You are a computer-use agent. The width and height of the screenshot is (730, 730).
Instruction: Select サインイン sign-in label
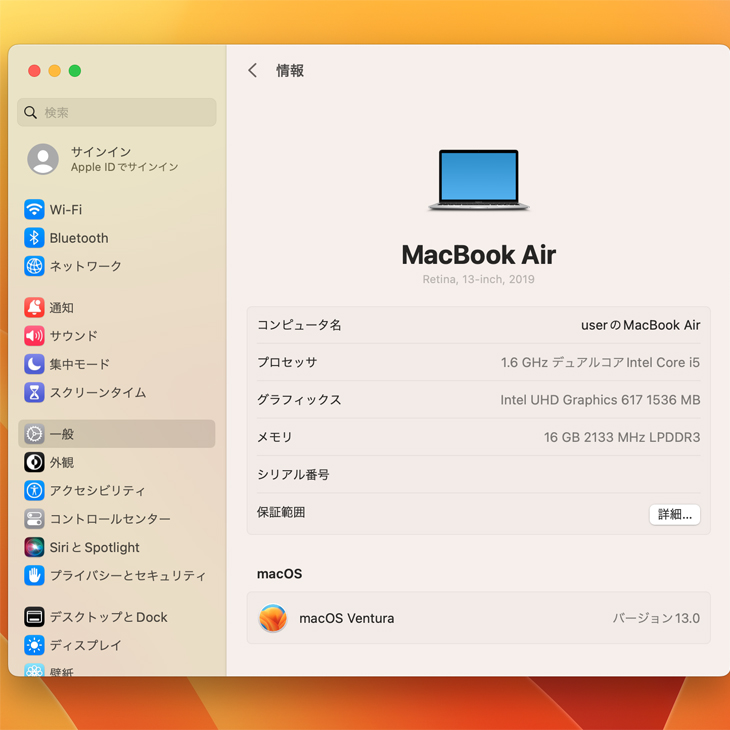[x=101, y=152]
